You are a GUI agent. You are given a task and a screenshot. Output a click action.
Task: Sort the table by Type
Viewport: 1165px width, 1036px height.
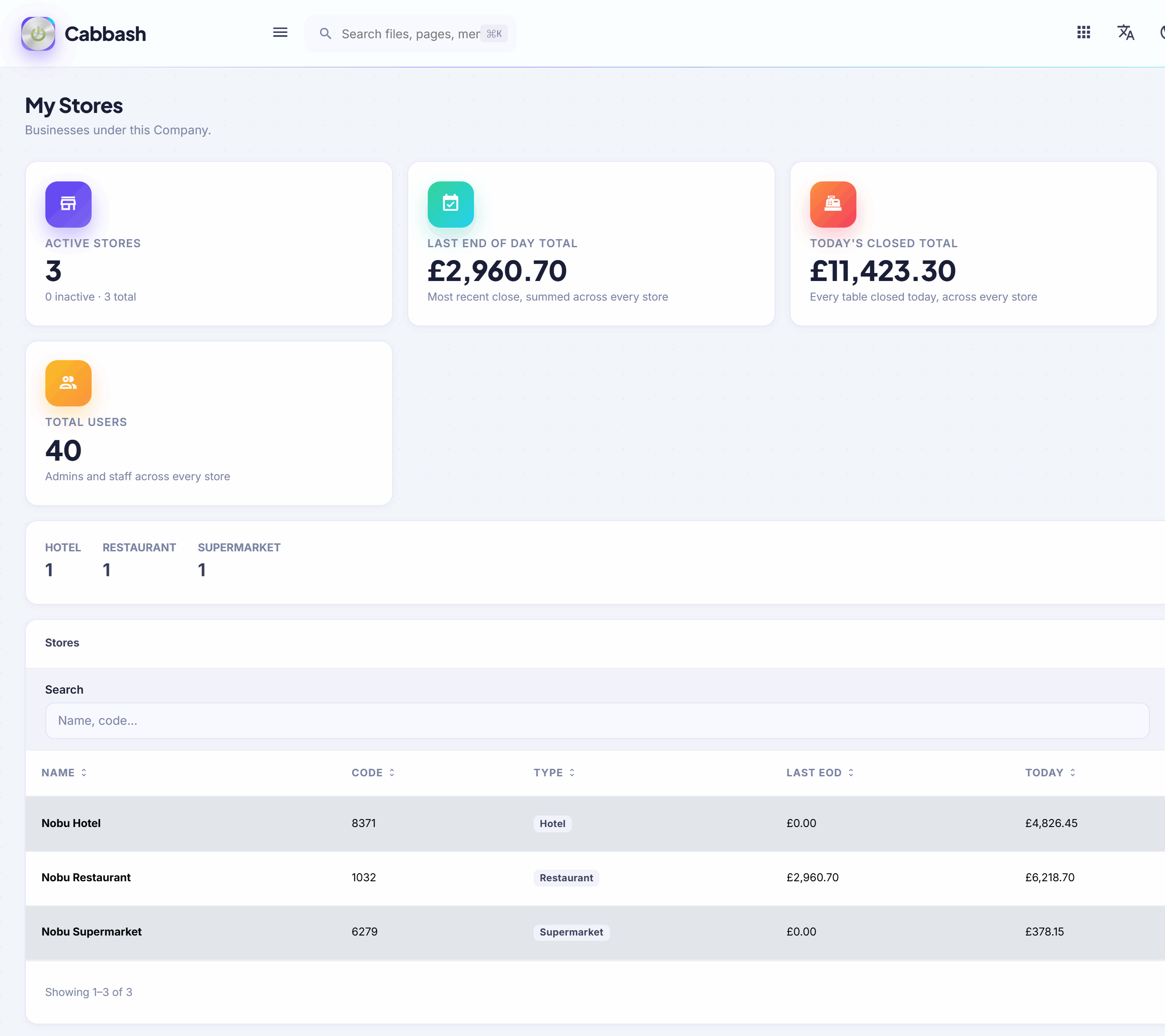click(554, 773)
